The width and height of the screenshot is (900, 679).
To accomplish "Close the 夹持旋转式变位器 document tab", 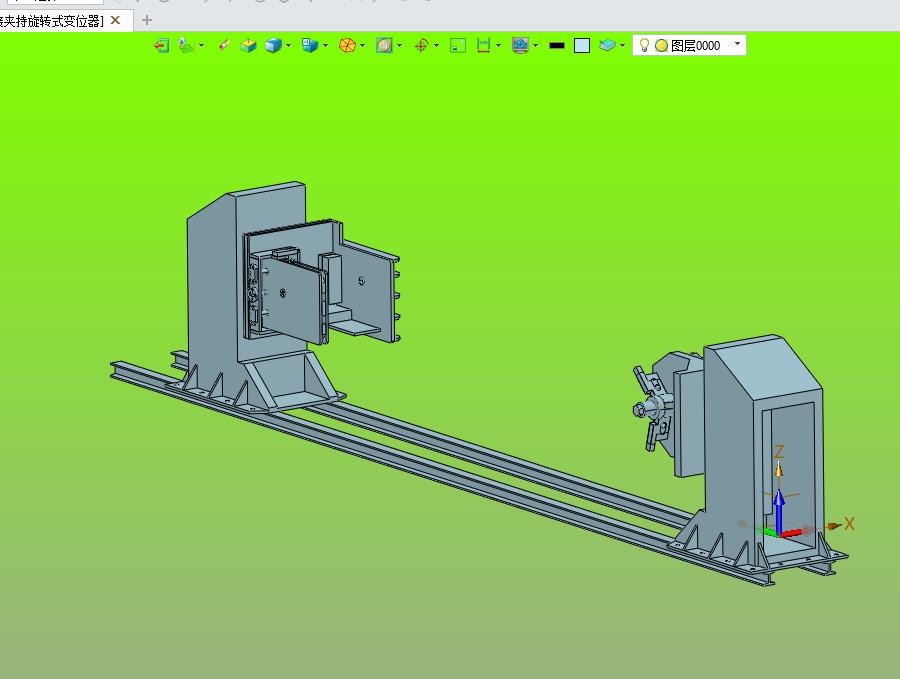I will point(115,21).
